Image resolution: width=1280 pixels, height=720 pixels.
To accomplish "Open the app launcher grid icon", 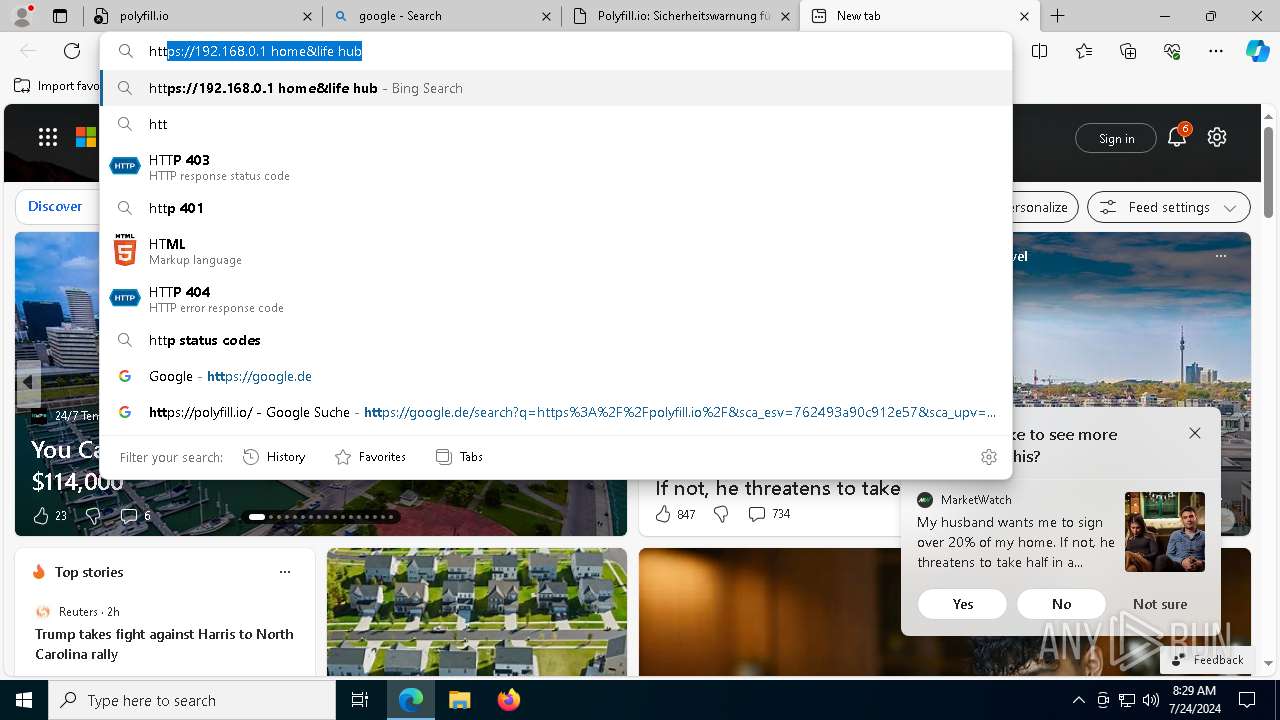I will (x=48, y=138).
